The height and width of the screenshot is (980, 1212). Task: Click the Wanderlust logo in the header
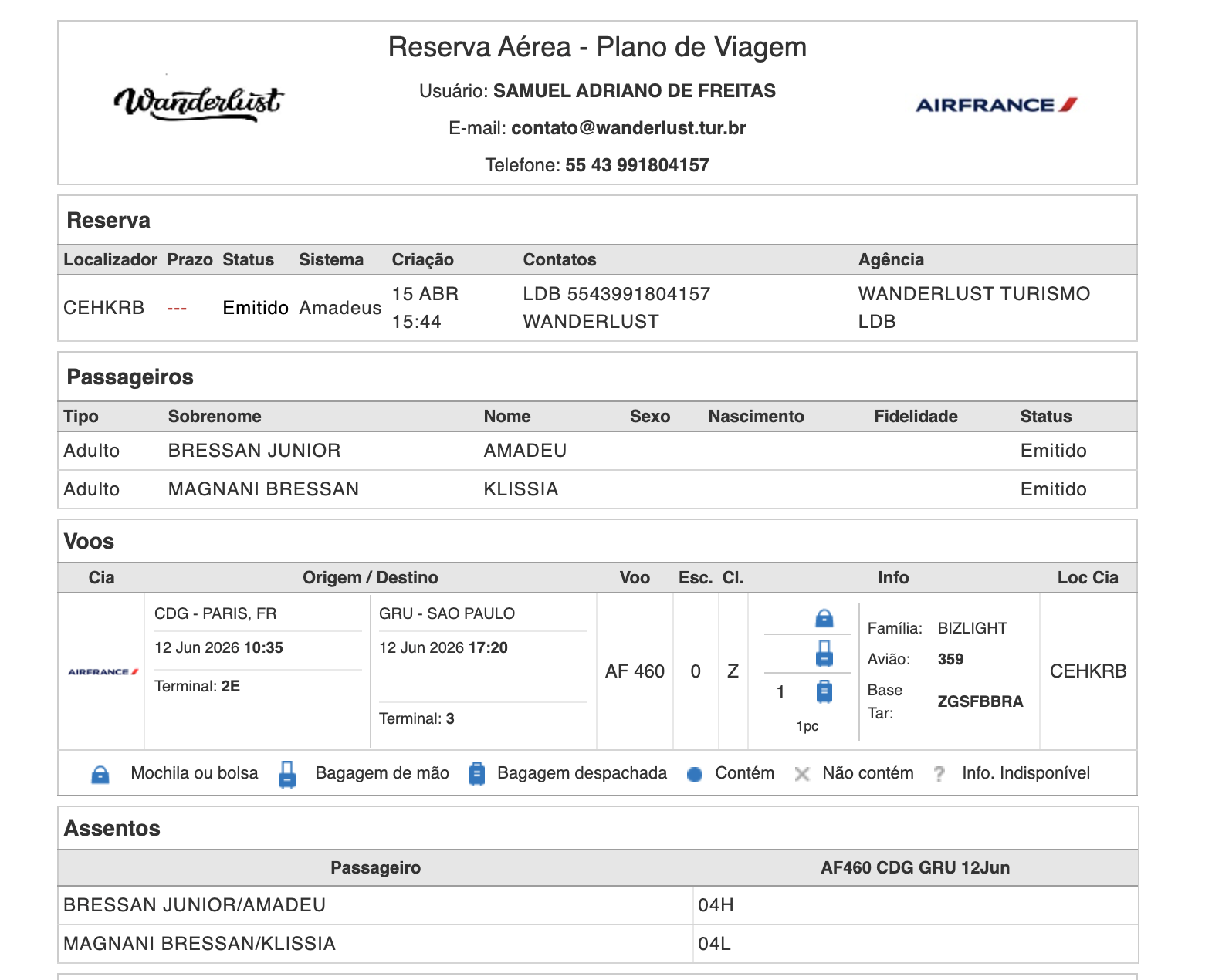pos(198,103)
